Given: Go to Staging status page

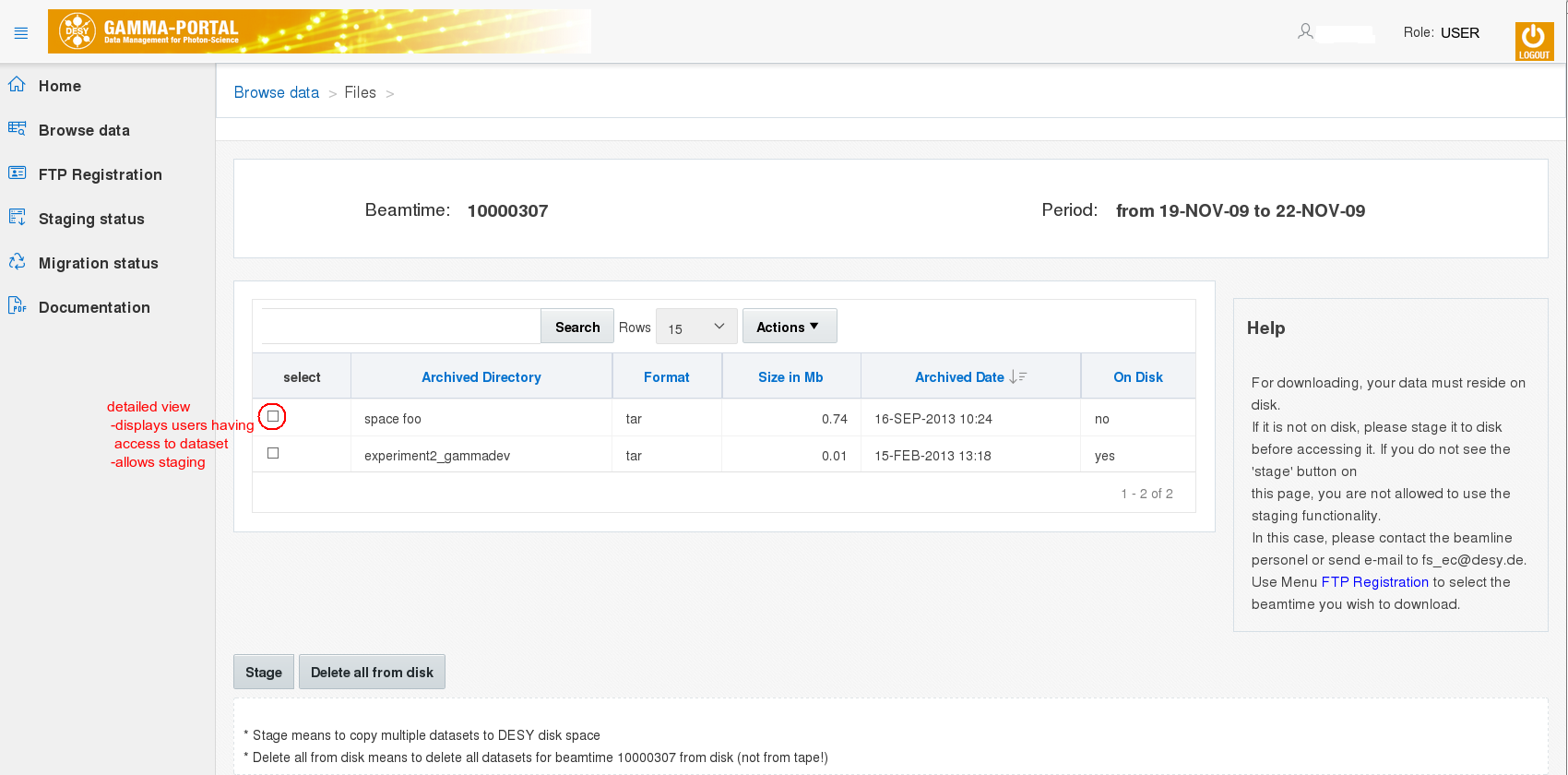Looking at the screenshot, I should coord(91,219).
